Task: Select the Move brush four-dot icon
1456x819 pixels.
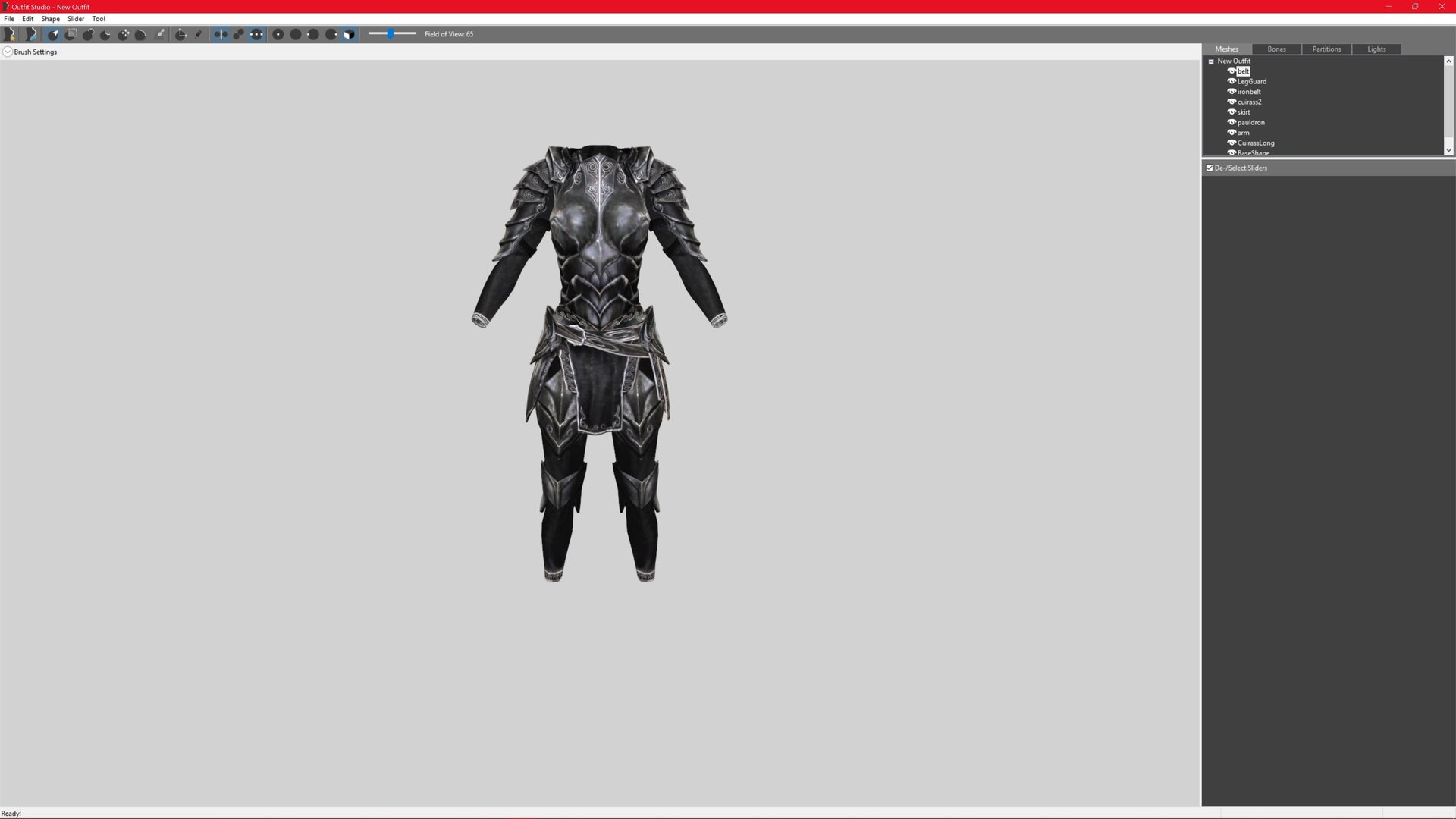Action: pos(124,34)
